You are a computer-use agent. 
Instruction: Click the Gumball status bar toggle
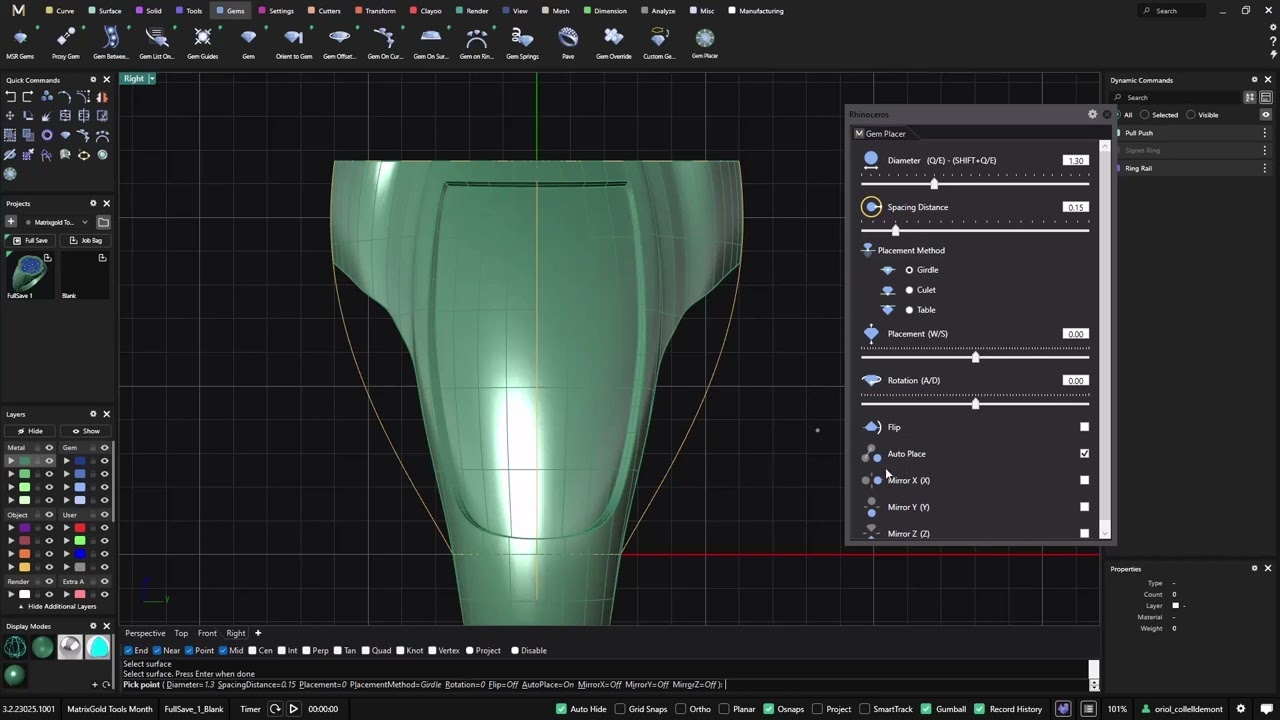click(x=942, y=709)
